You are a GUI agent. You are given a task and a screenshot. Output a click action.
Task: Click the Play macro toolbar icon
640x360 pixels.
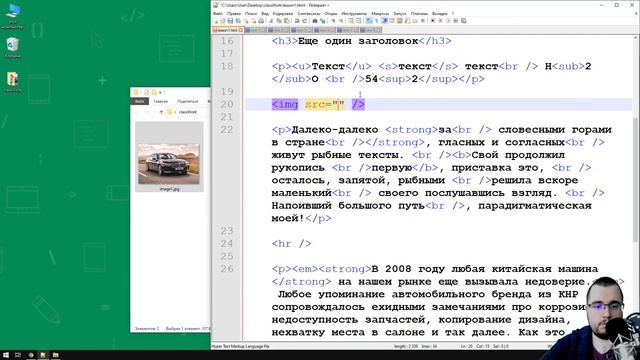tap(448, 20)
